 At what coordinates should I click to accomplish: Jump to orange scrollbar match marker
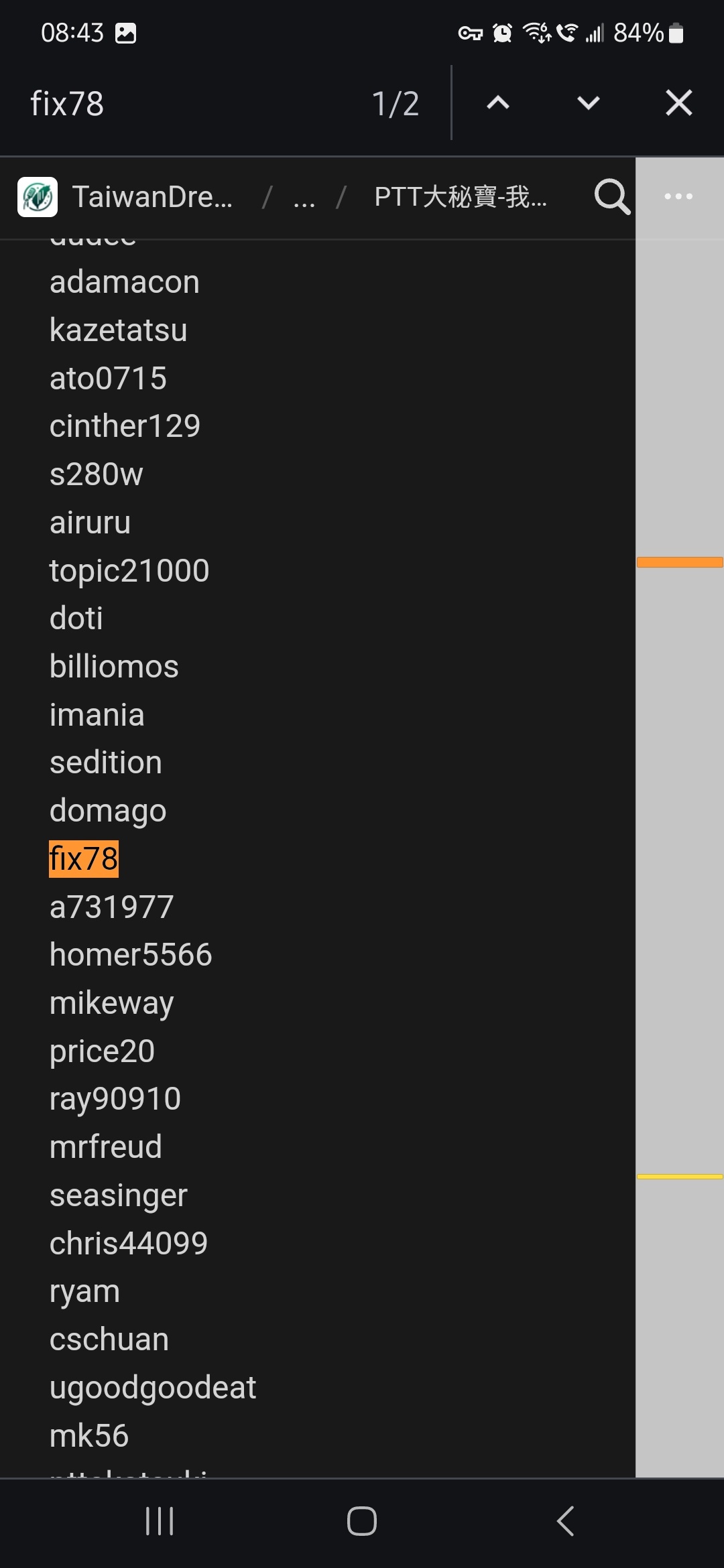(x=680, y=562)
